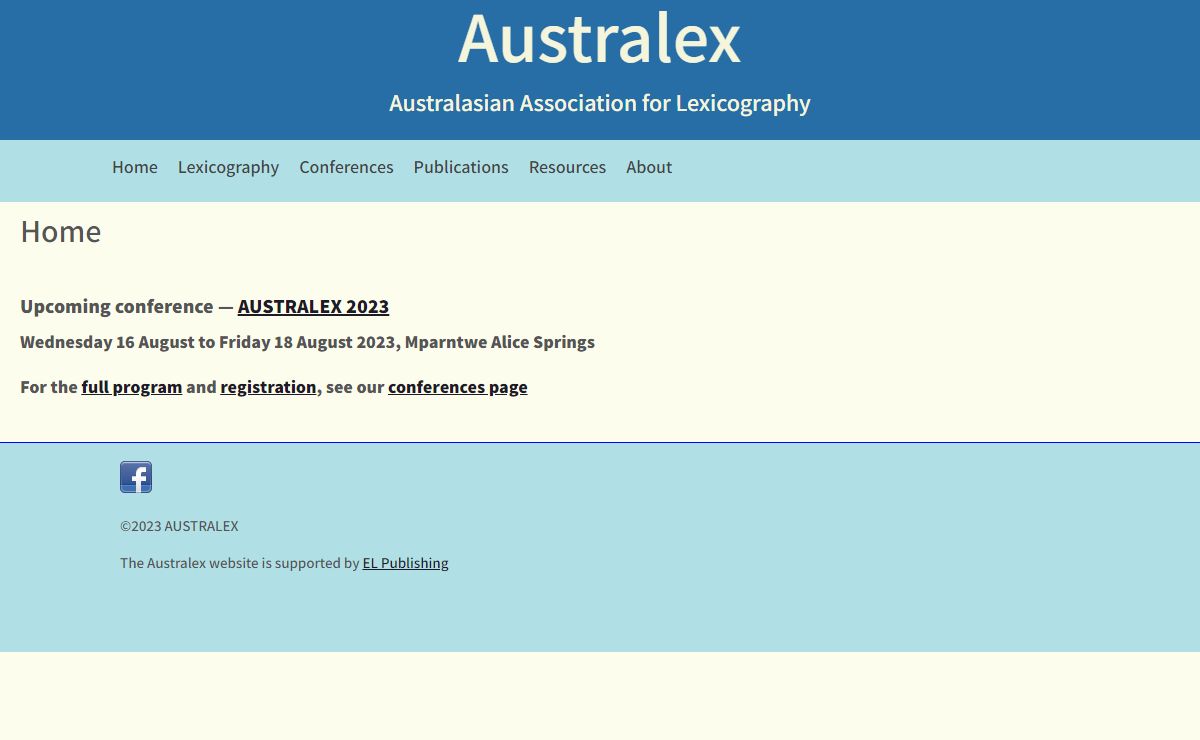
Task: Click the ©2023 AUSTRALEX copyright notice
Action: point(179,526)
